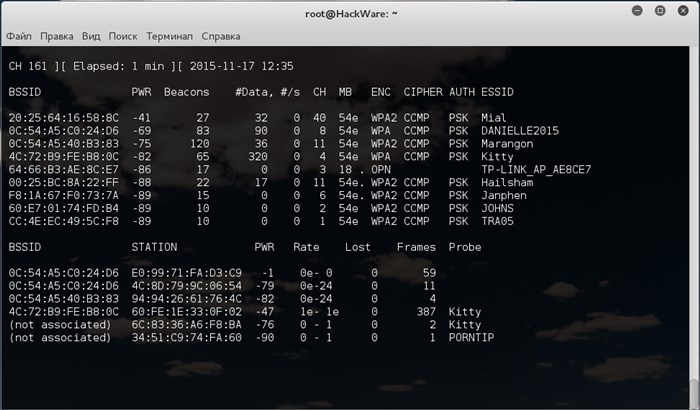Viewport: 700px width, 410px height.
Task: Click the #Data value 320
Action: (x=258, y=157)
